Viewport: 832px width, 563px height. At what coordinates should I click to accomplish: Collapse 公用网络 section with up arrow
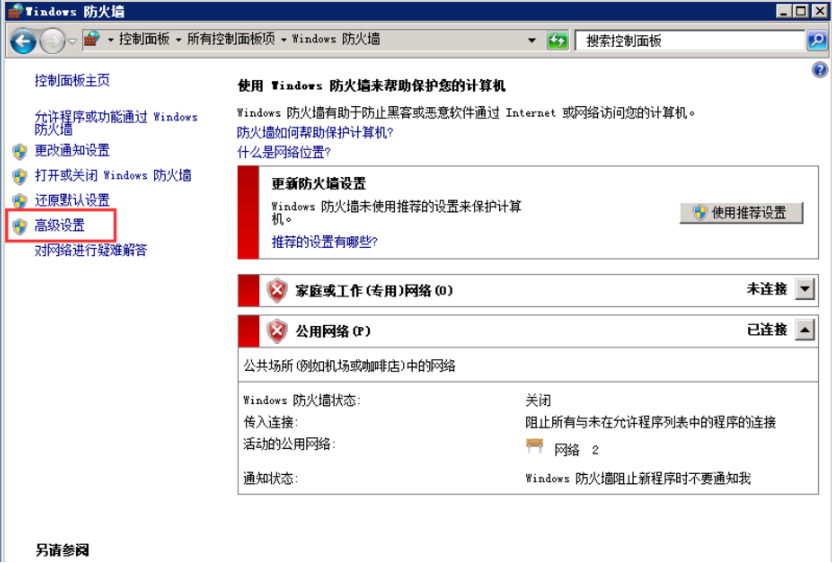[x=805, y=330]
